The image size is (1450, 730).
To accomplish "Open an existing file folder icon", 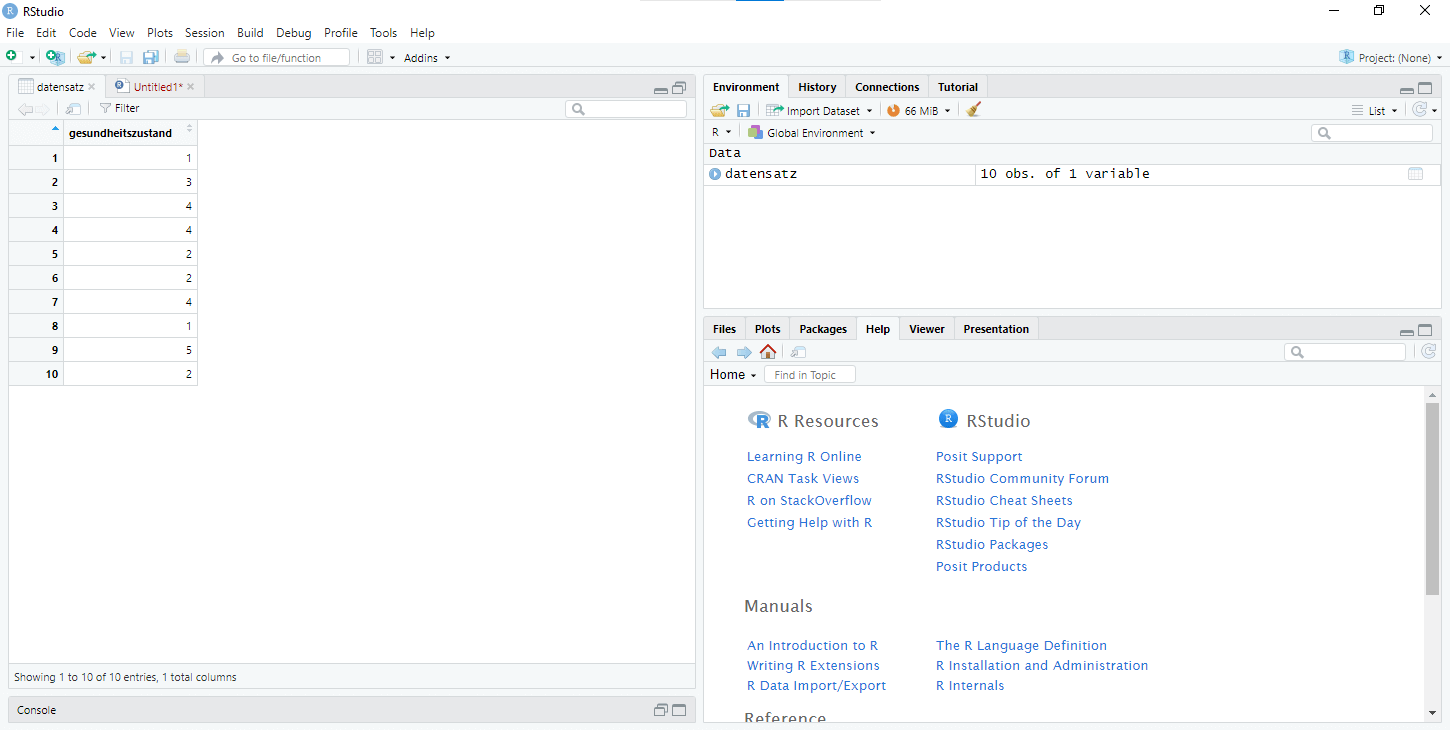I will [x=87, y=57].
